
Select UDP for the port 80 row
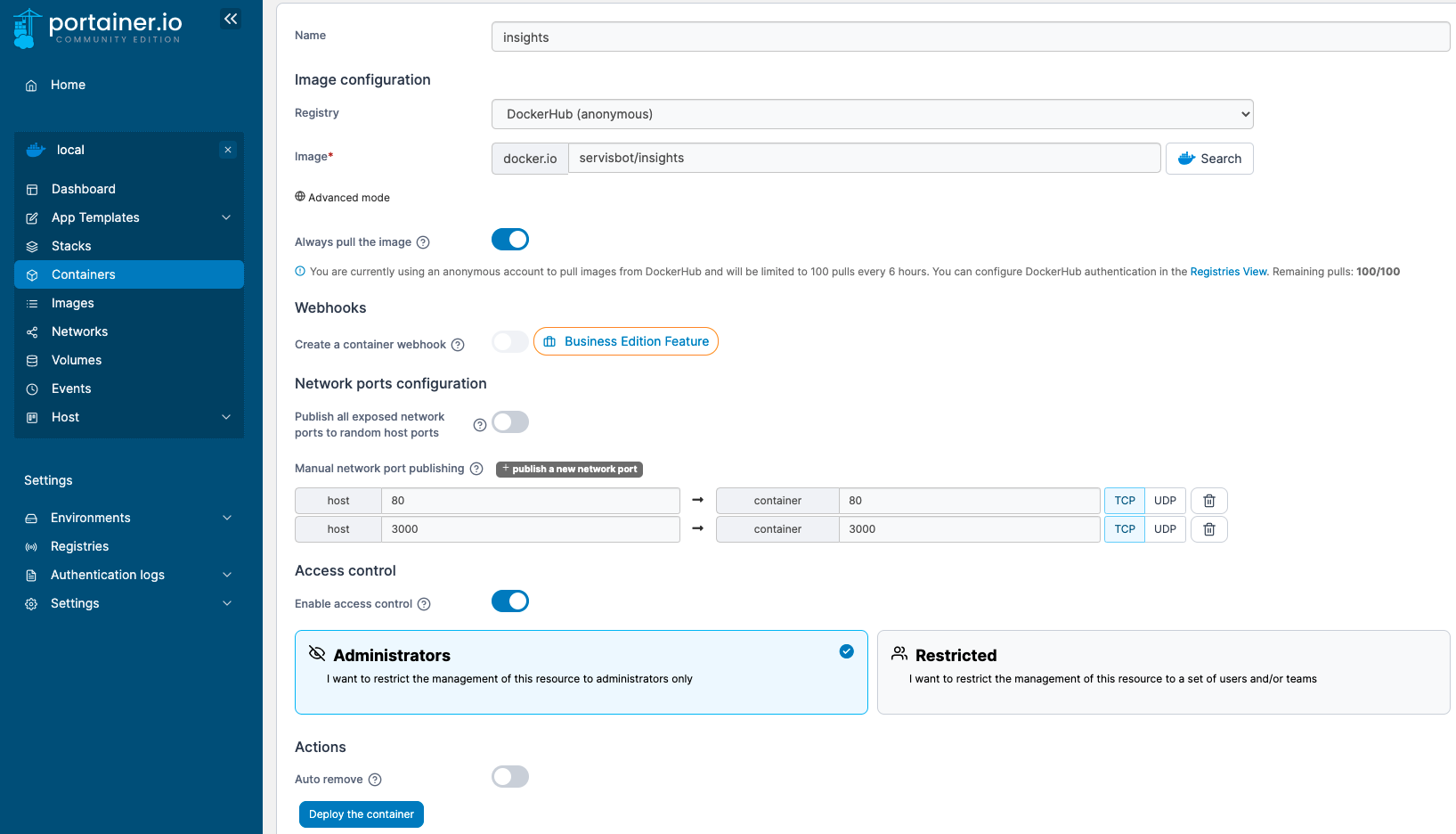[1165, 501]
